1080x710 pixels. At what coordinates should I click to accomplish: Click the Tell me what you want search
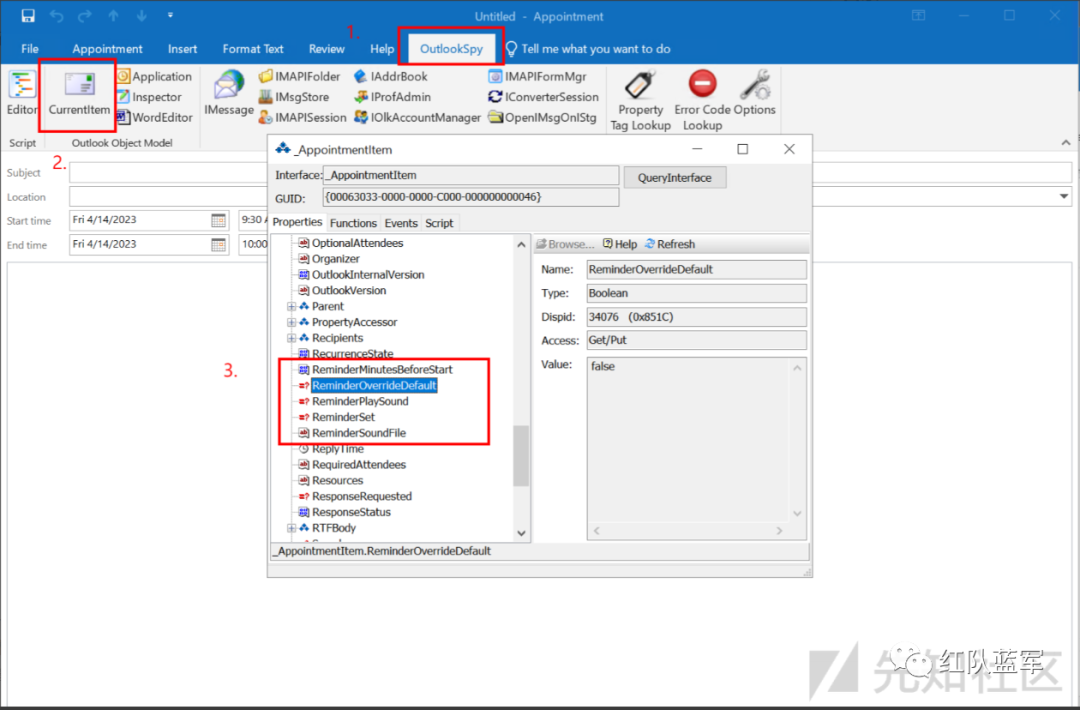point(588,49)
